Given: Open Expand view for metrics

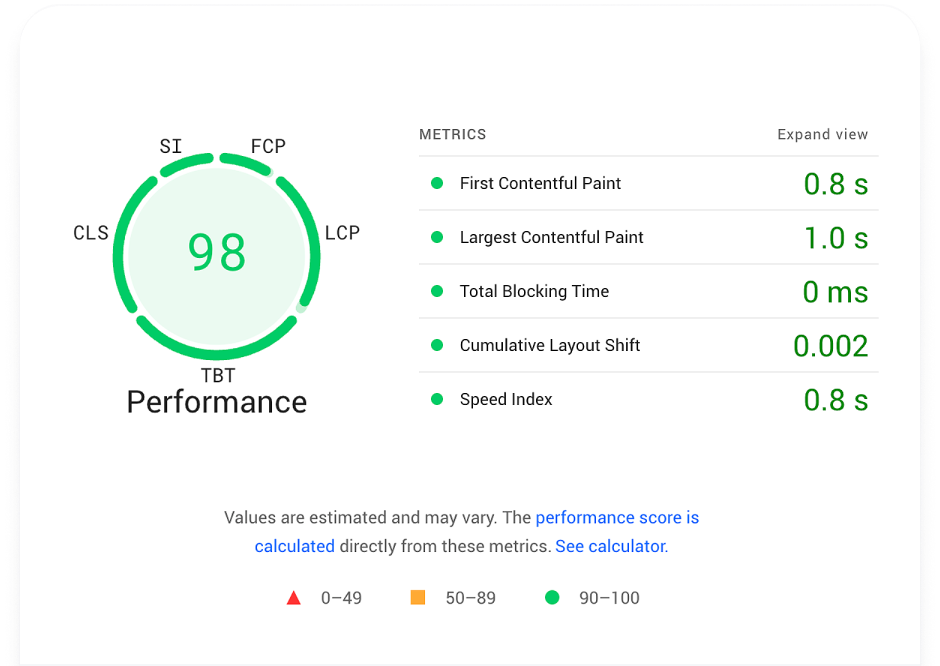Looking at the screenshot, I should pos(822,134).
